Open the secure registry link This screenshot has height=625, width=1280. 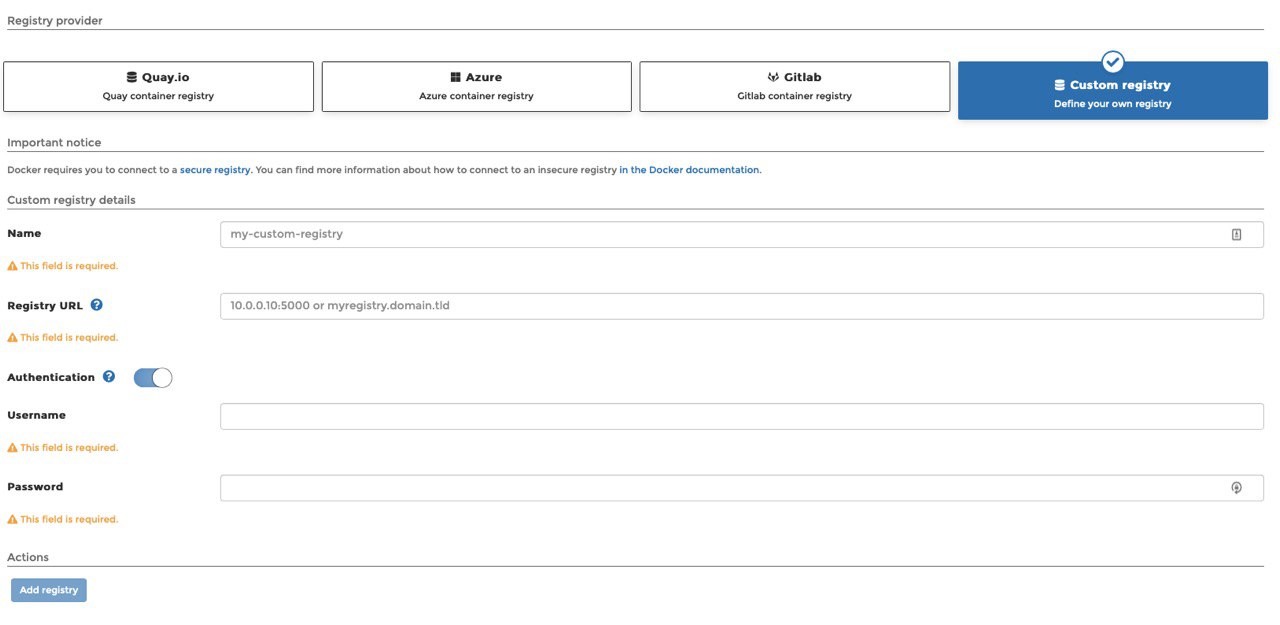(215, 170)
